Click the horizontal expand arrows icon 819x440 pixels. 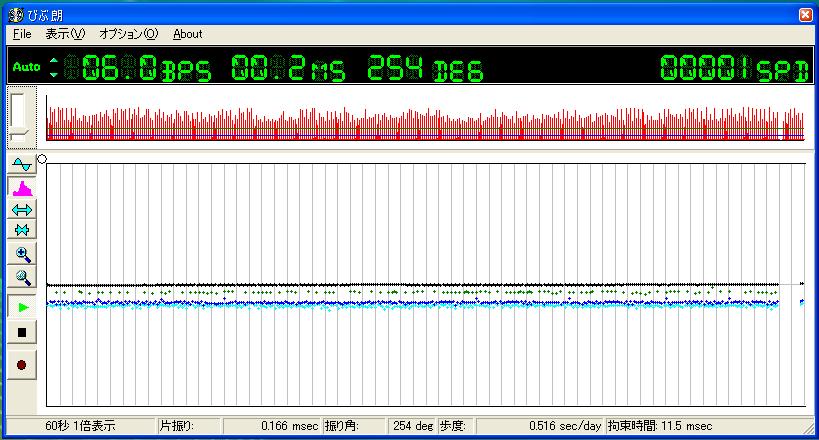coord(22,210)
